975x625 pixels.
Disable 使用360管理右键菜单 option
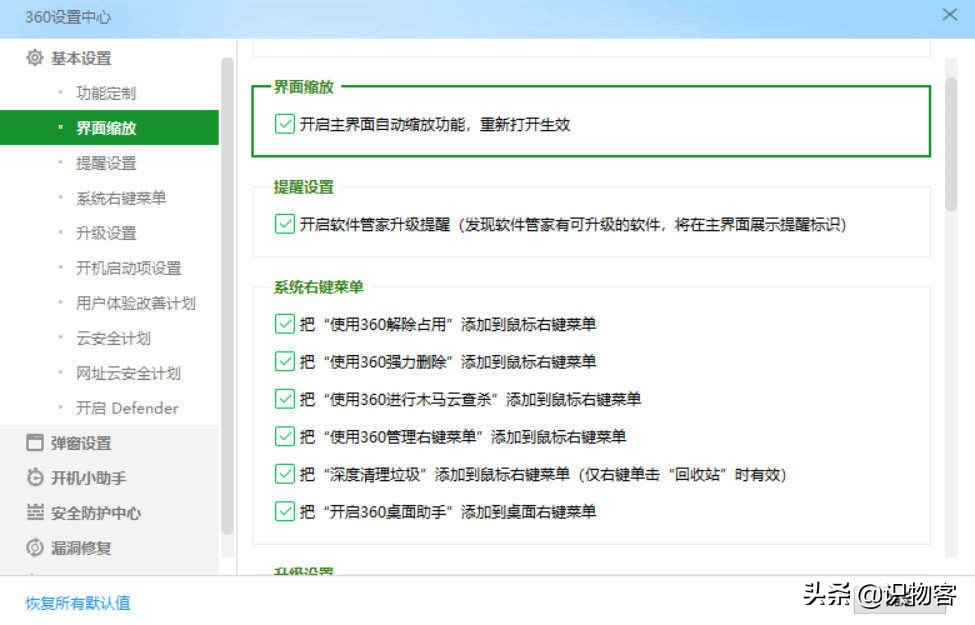coord(284,436)
